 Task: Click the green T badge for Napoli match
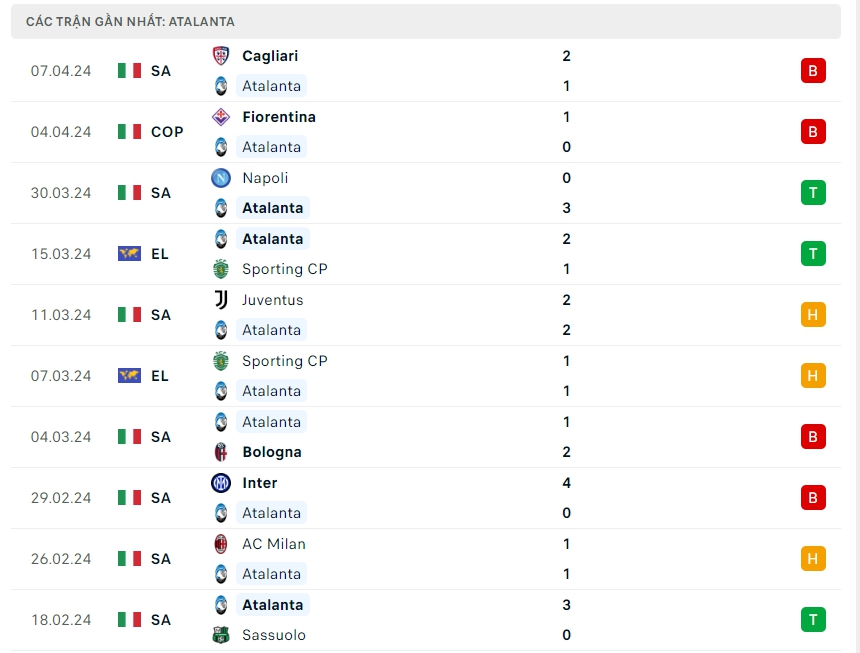point(813,193)
